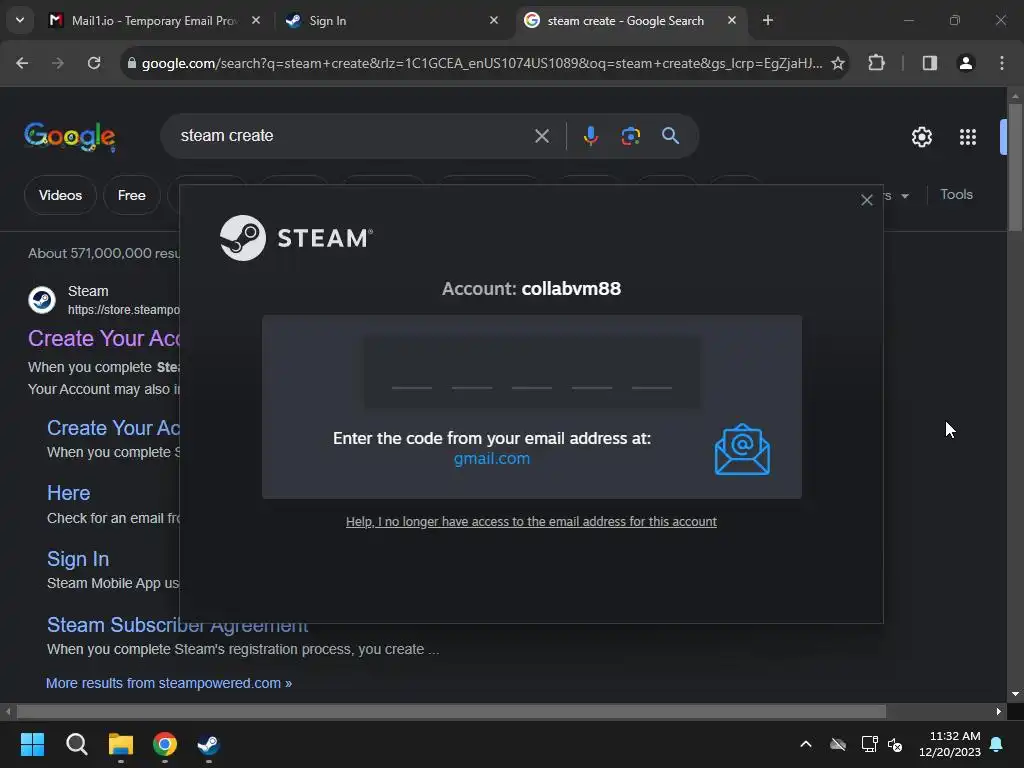Click the Steam logo in the dialog
This screenshot has height=768, width=1024.
(x=296, y=238)
